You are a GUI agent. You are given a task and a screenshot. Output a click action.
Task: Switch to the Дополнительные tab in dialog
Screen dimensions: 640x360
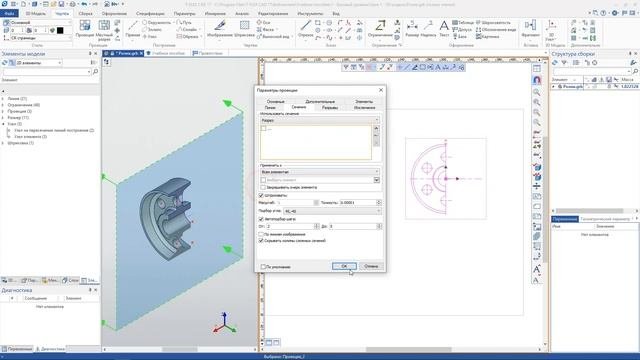(320, 101)
